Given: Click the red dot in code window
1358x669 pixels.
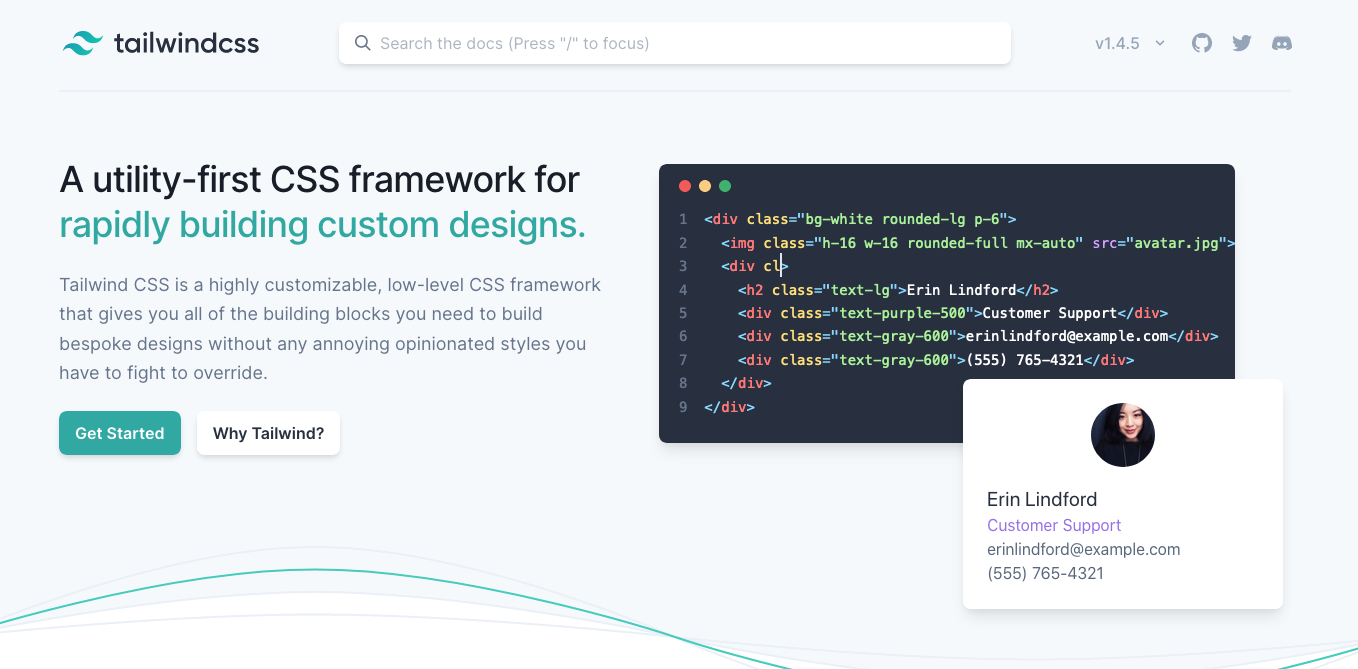Looking at the screenshot, I should point(685,186).
